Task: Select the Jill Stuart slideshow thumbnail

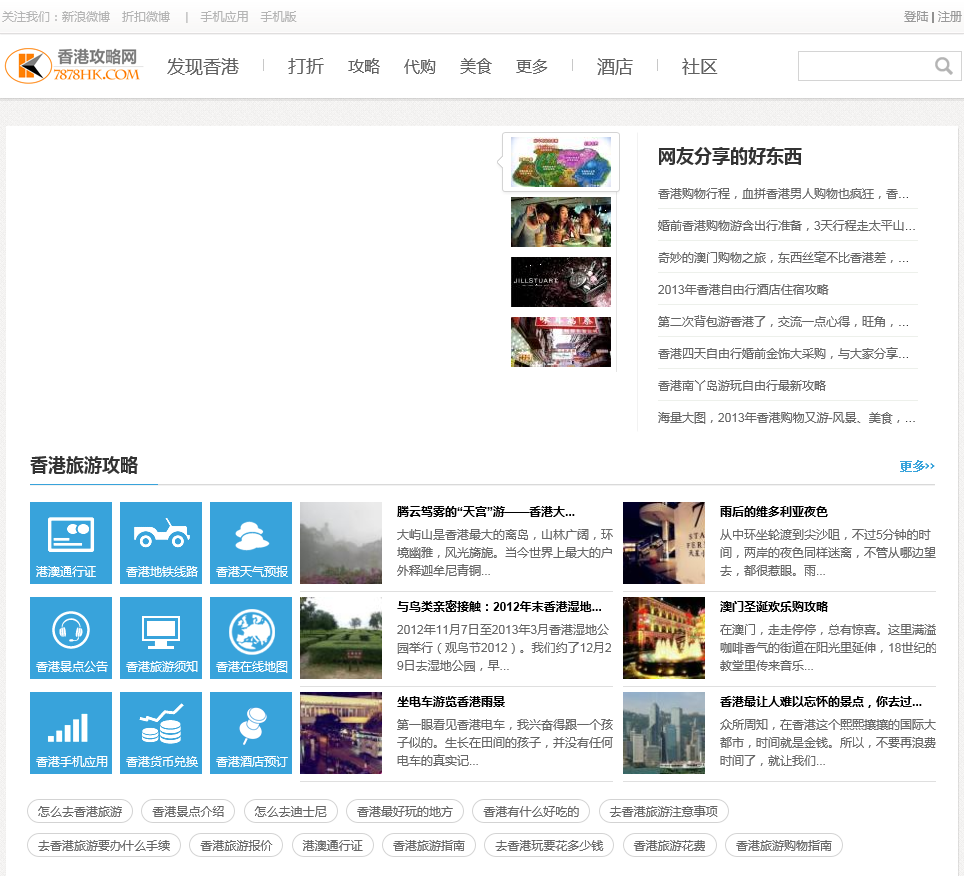Action: point(561,282)
